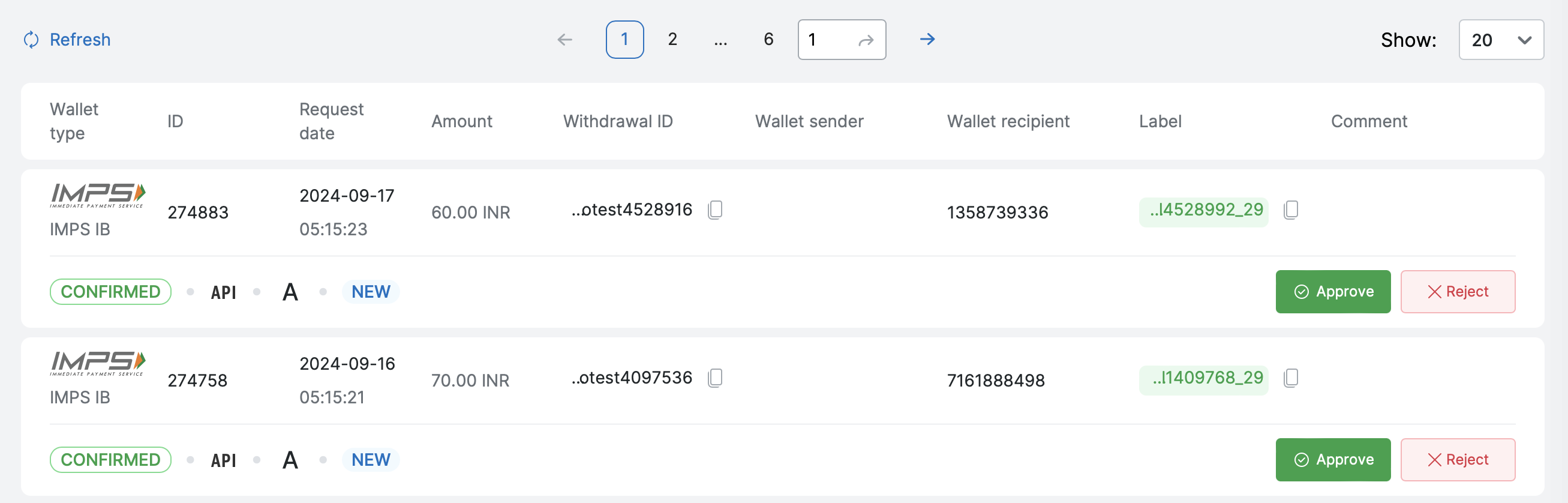Go to previous page arrow
The height and width of the screenshot is (503, 1568).
coord(565,40)
